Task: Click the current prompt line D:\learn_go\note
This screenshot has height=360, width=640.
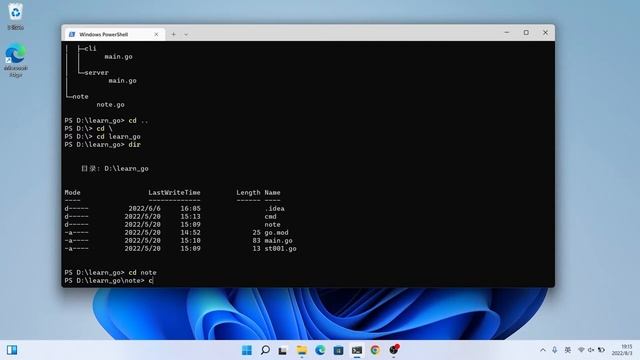Action: (x=109, y=280)
